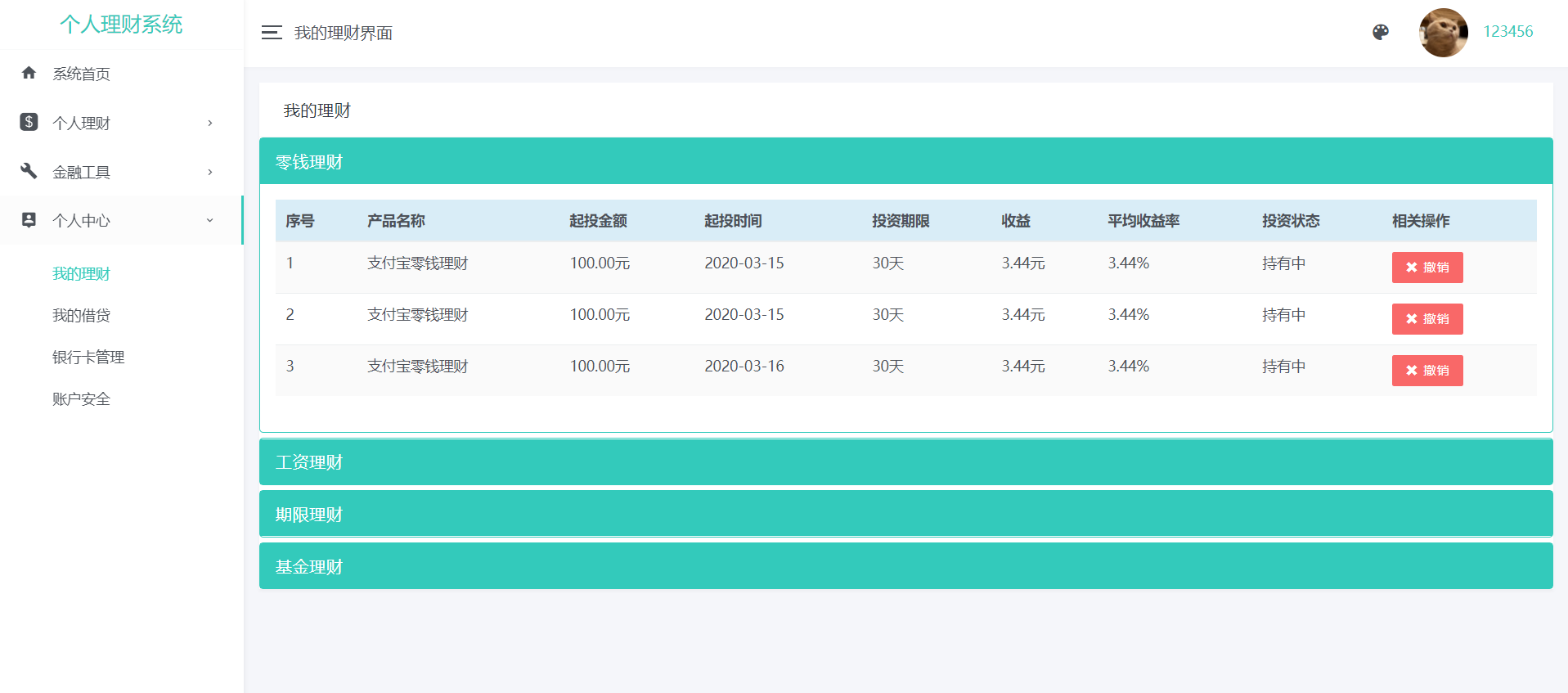
Task: Click 支付宝零钱理财 in row 3
Action: coord(417,367)
